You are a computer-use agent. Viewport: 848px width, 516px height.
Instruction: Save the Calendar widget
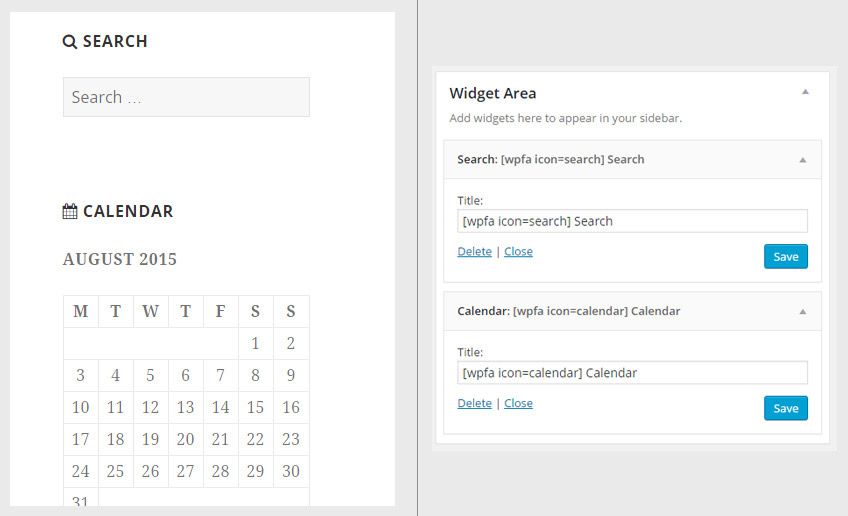coord(786,408)
